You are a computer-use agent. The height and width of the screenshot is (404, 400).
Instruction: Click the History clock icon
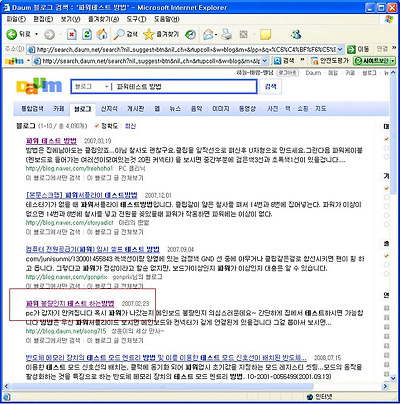coord(191,34)
